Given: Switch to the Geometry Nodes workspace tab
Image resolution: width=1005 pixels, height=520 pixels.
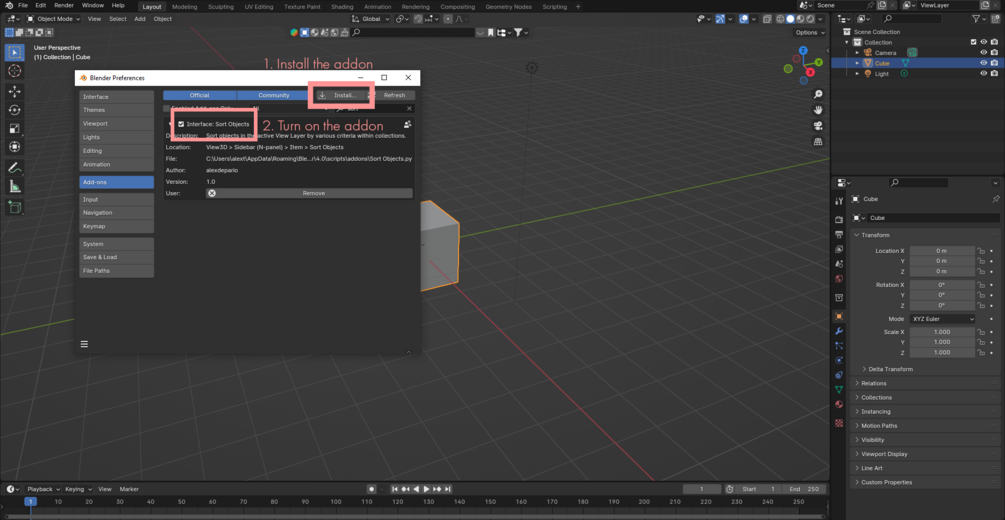Looking at the screenshot, I should click(508, 7).
